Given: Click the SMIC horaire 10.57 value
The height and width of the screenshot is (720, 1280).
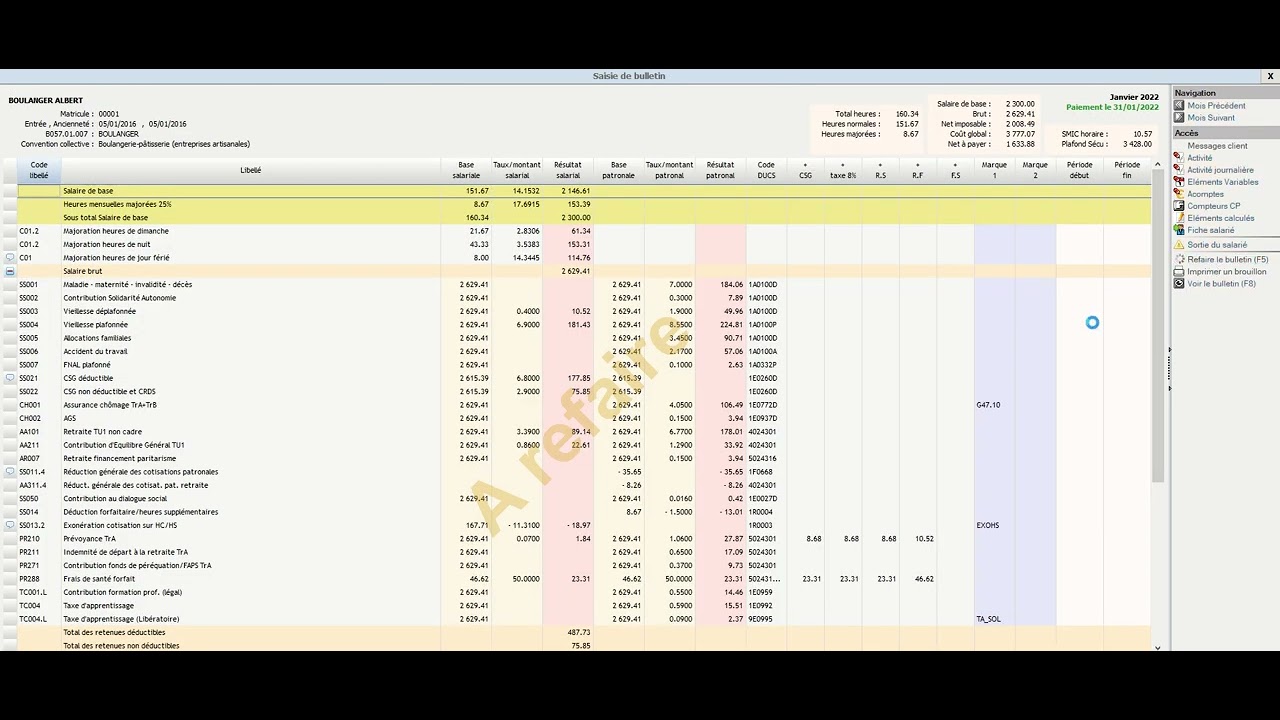Looking at the screenshot, I should pos(1143,134).
